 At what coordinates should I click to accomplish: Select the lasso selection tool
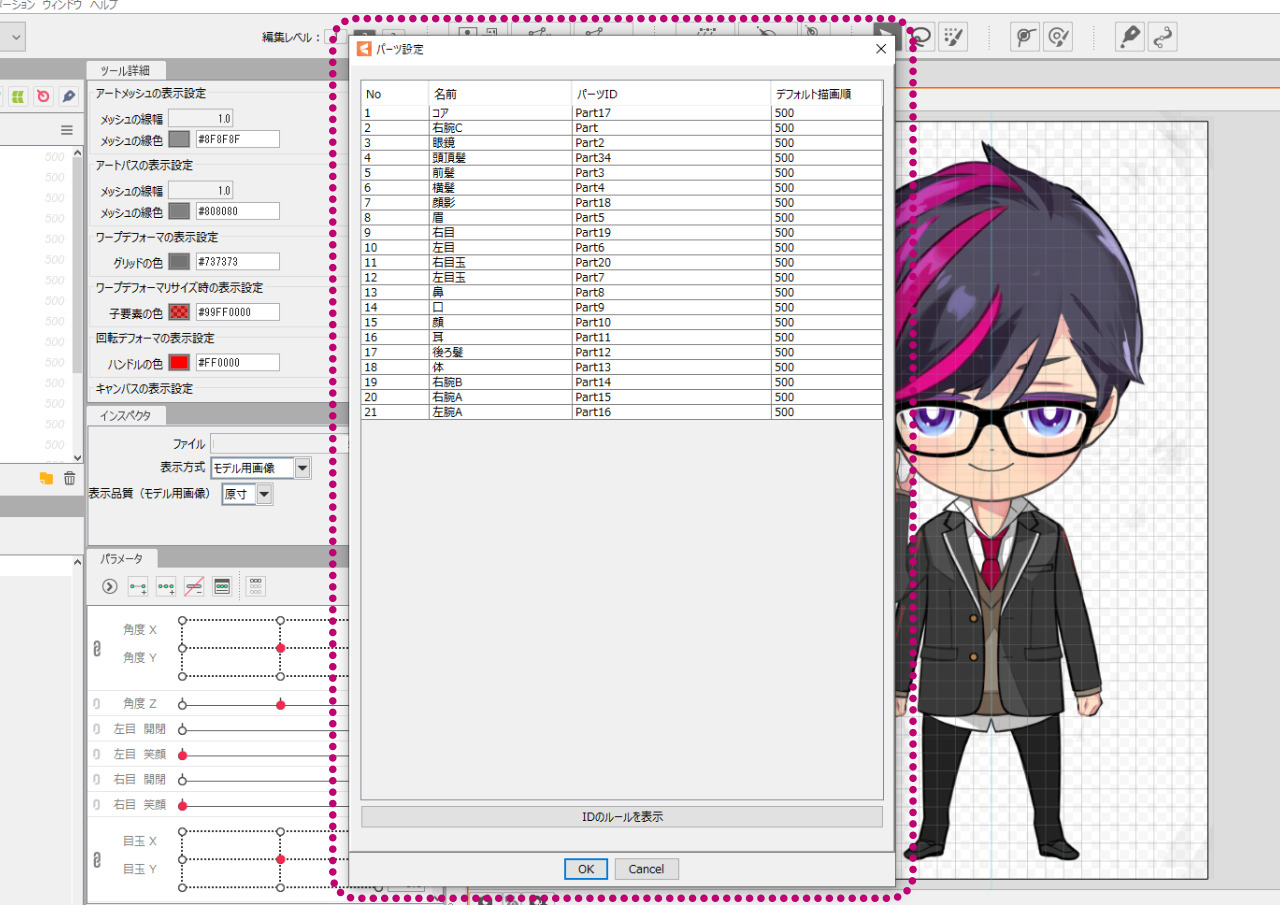tap(921, 37)
